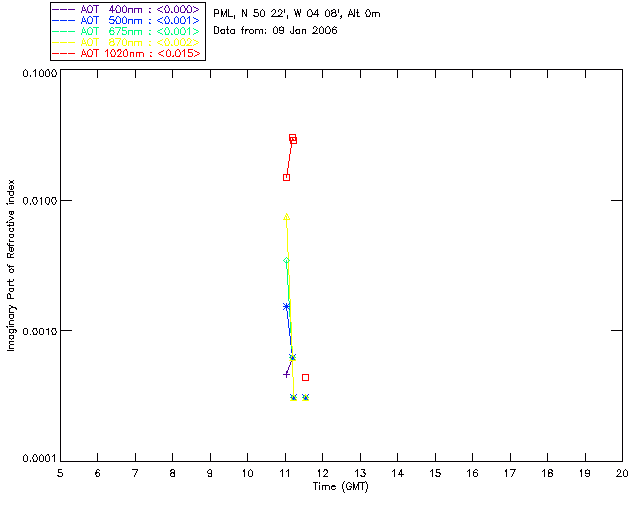Click the yellow triangle data marker
Image resolution: width=640 pixels, height=512 pixels.
click(x=287, y=217)
